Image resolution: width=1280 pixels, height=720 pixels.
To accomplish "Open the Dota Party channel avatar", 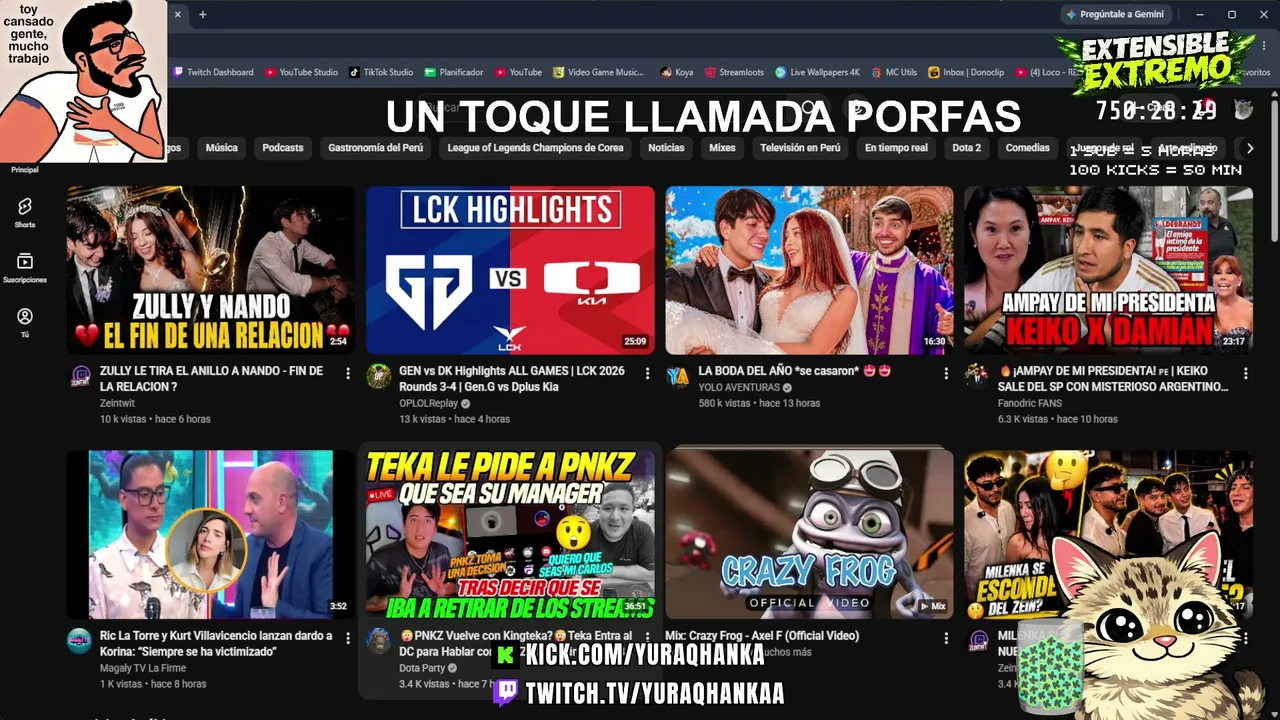I will pyautogui.click(x=378, y=641).
